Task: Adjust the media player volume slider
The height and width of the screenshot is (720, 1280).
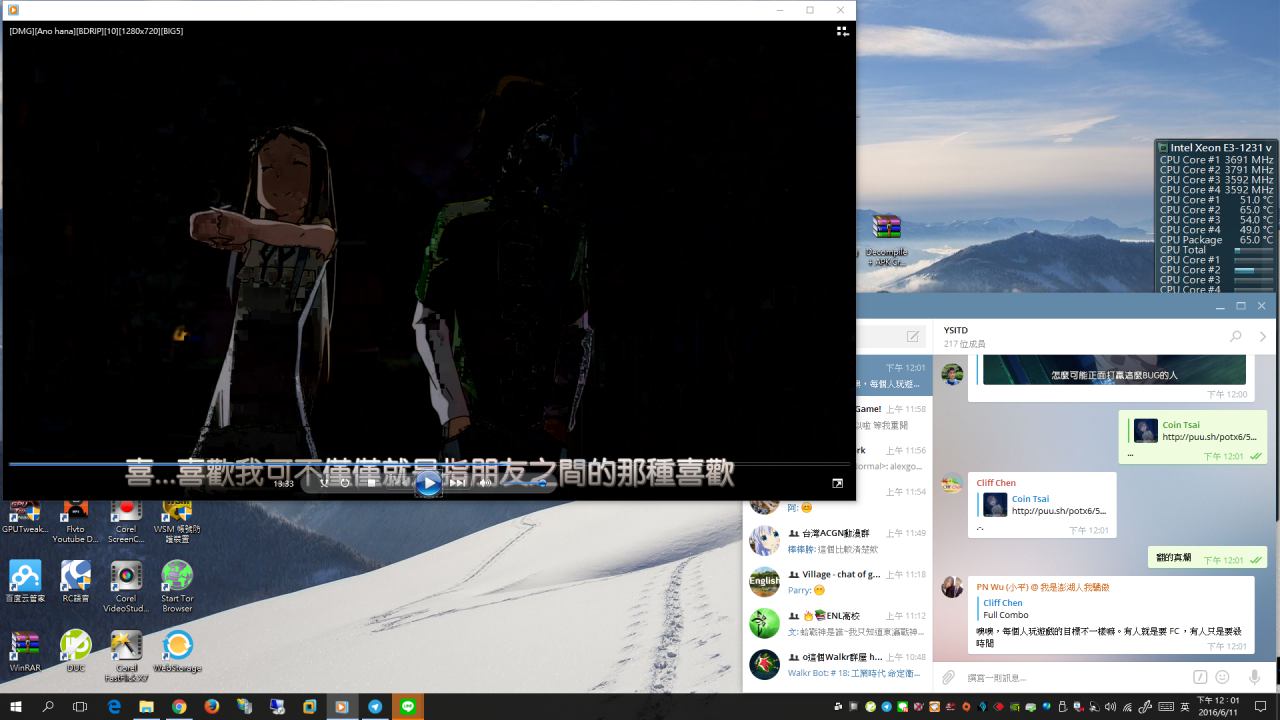Action: [x=525, y=483]
